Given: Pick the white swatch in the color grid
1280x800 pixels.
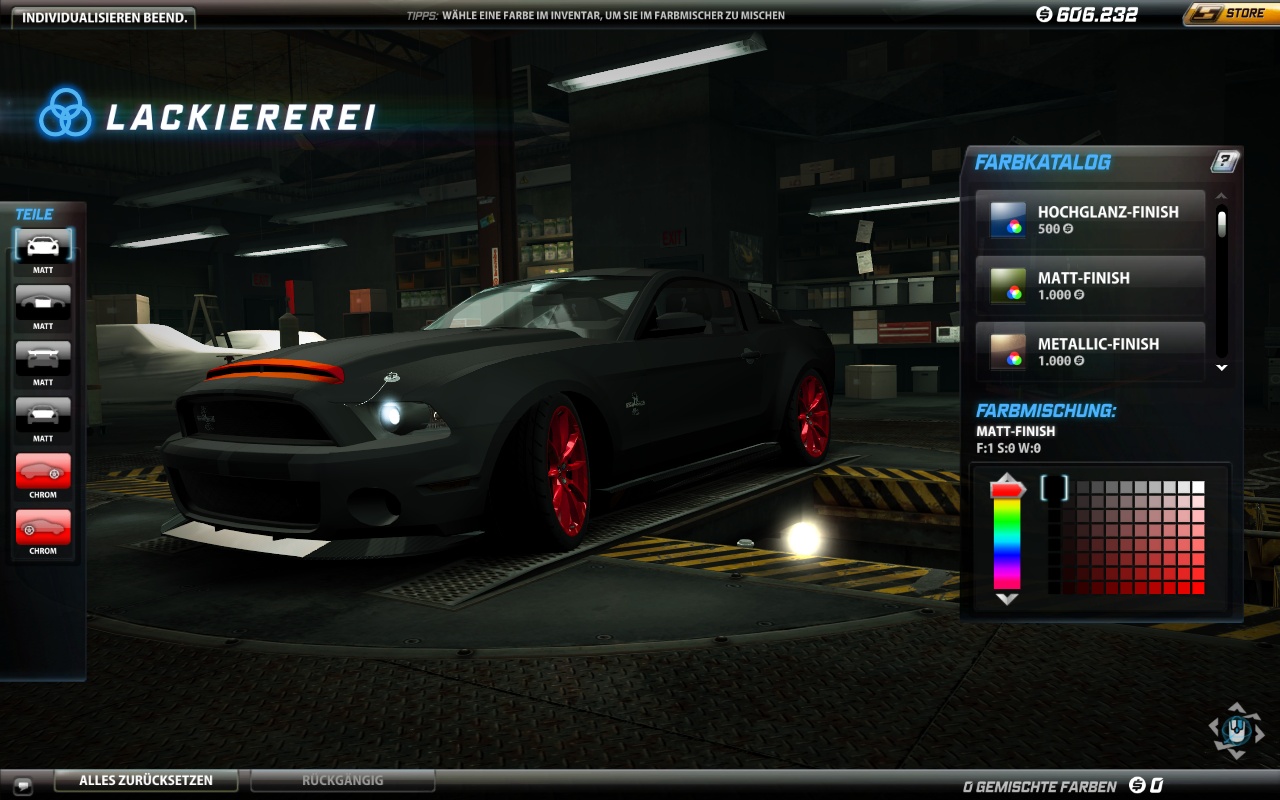Looking at the screenshot, I should (1198, 487).
